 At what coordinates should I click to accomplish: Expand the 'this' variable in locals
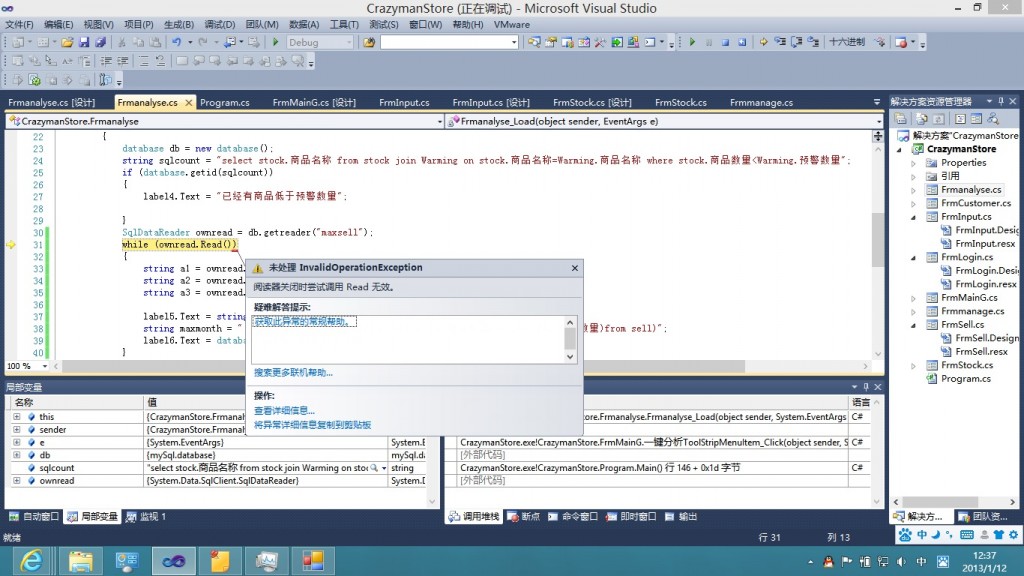pyautogui.click(x=16, y=417)
